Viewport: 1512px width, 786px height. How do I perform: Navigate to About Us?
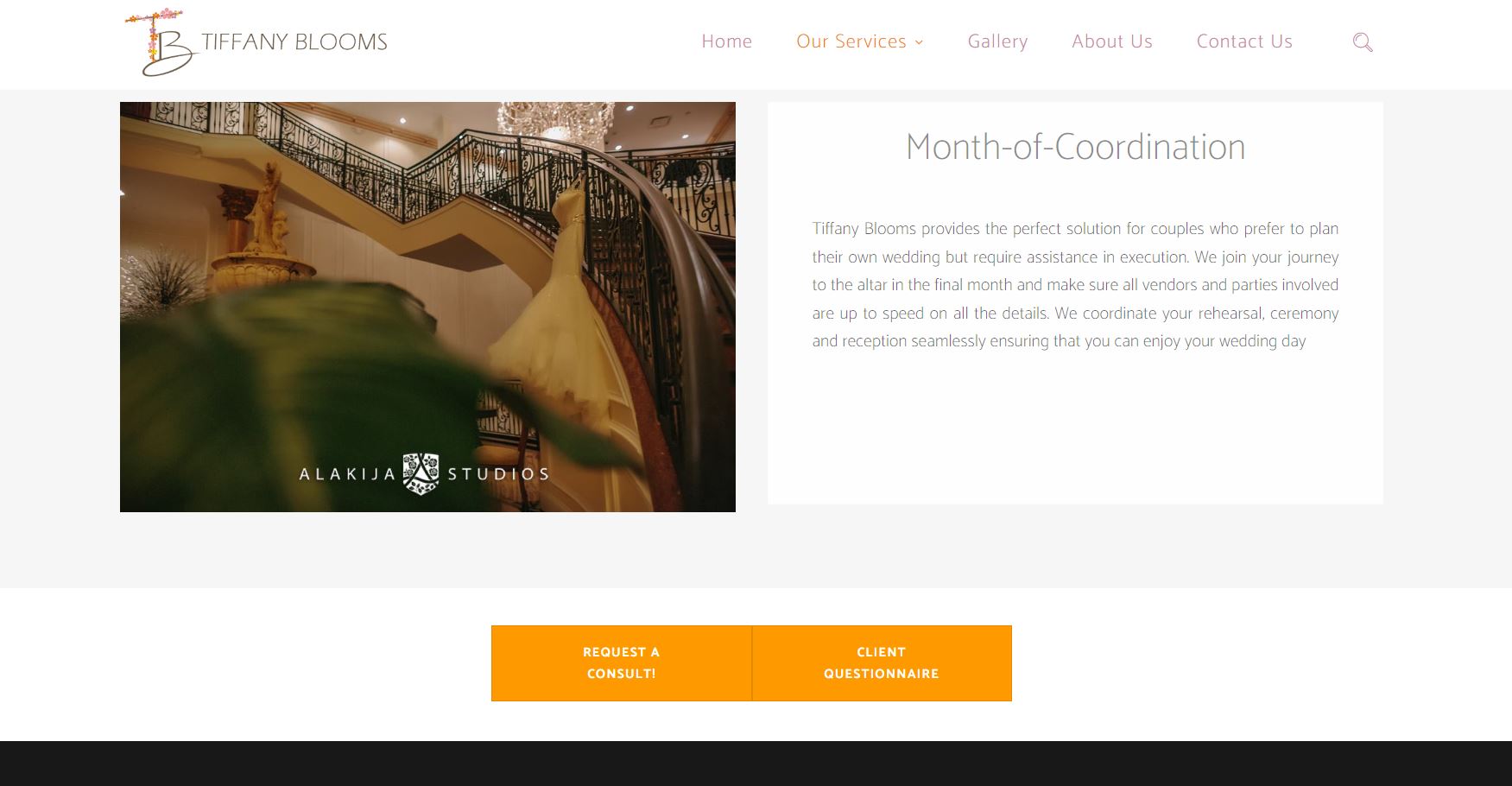pos(1112,41)
